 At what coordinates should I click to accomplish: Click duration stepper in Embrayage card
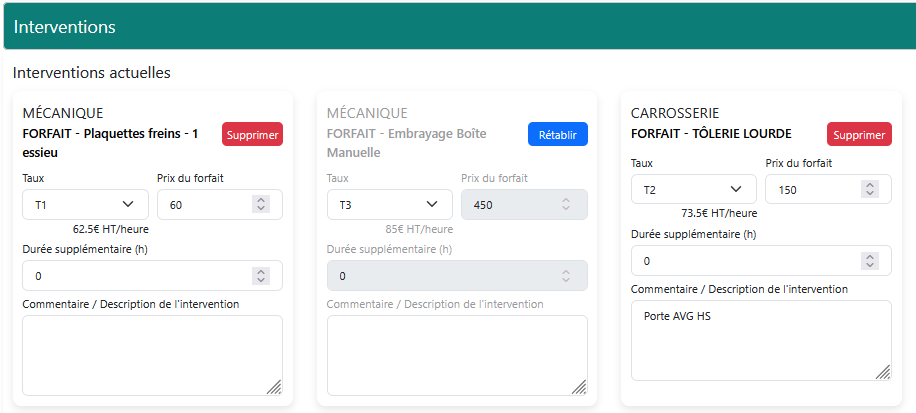click(567, 276)
